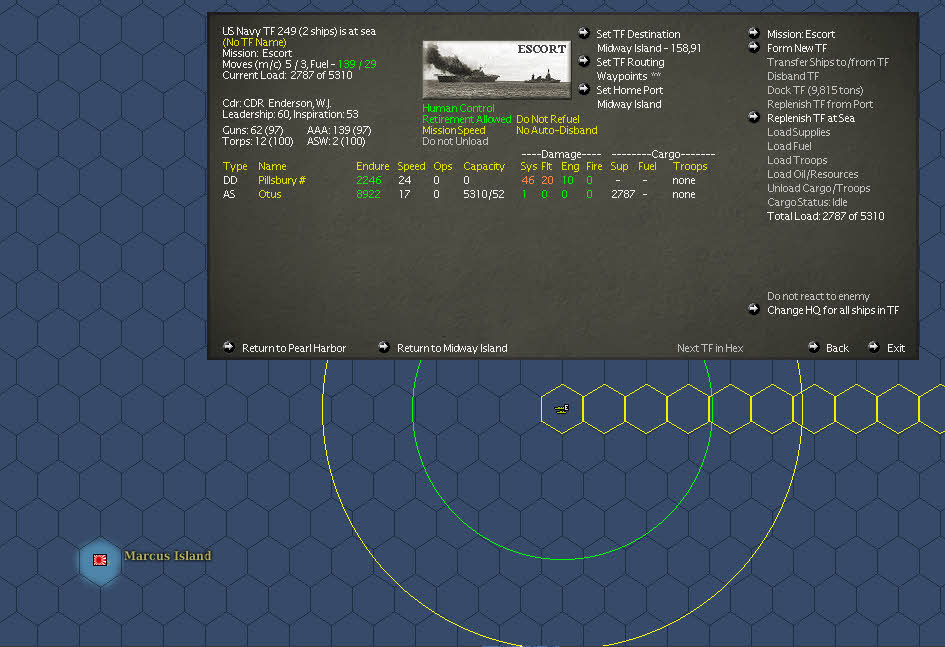Click the arrow icon beside Set TF Destination

[583, 33]
